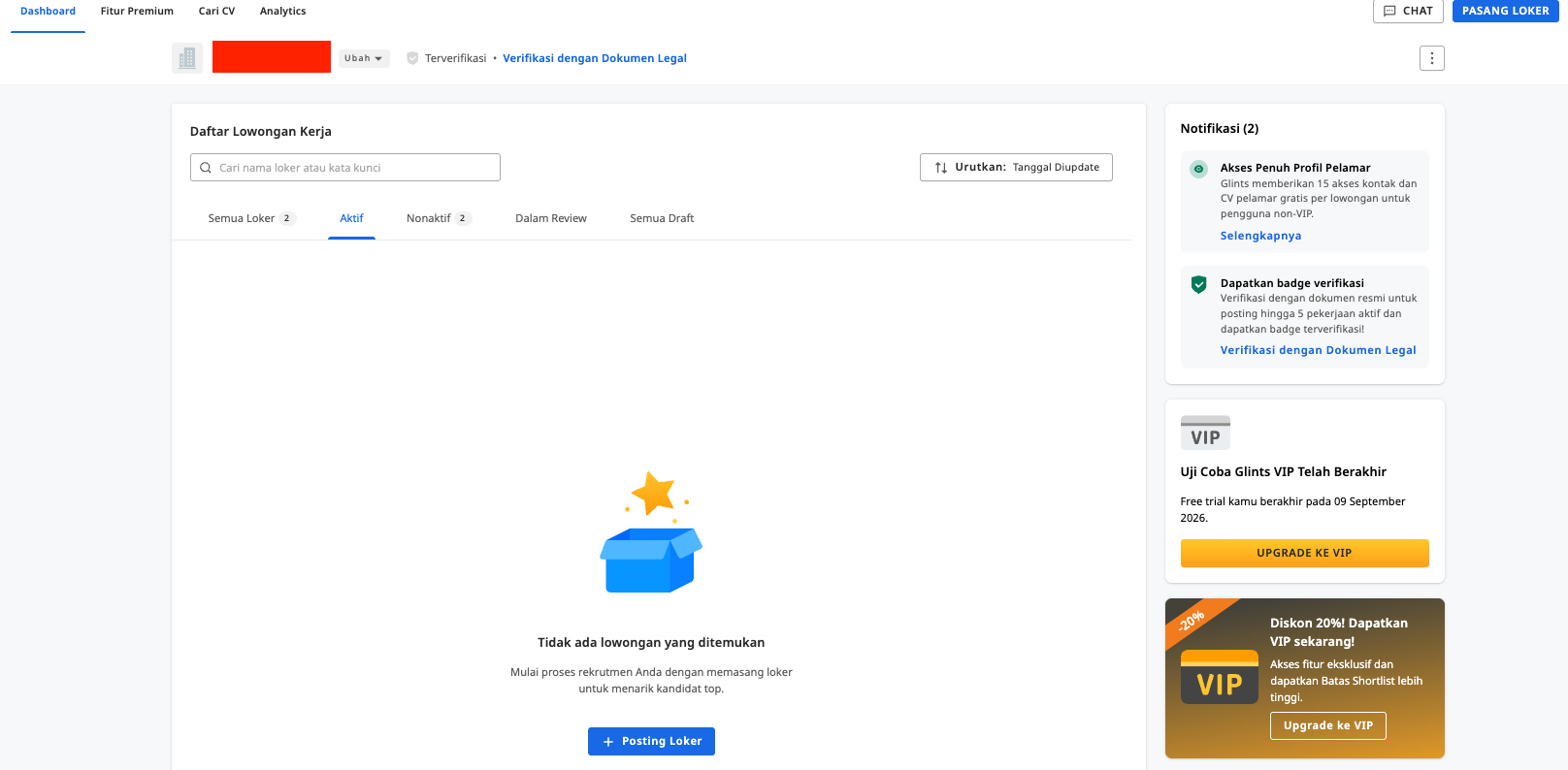Click the shield icon next to Terverifikasi
The image size is (1568, 770).
[412, 58]
